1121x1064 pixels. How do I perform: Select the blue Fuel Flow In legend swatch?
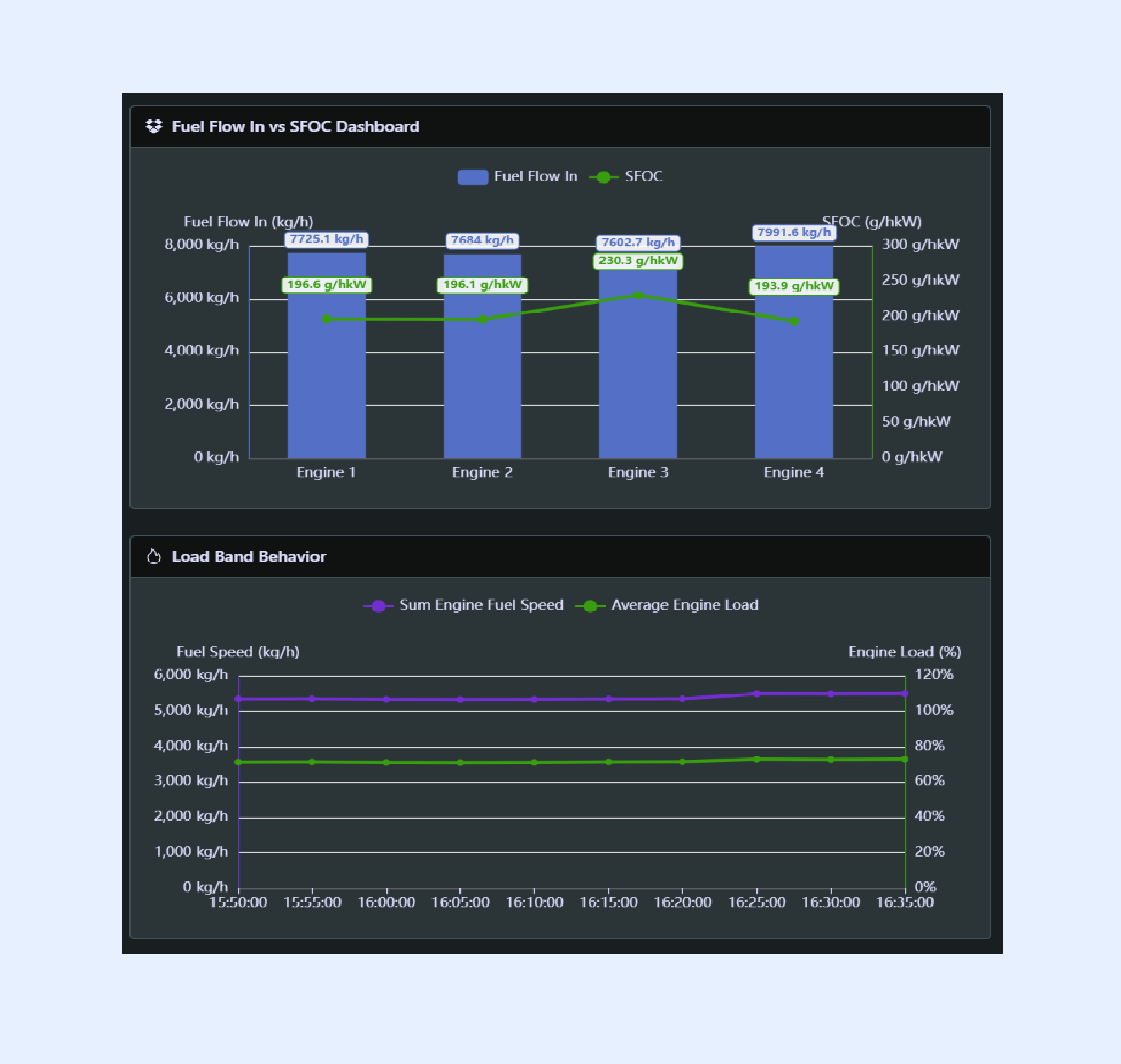point(473,175)
